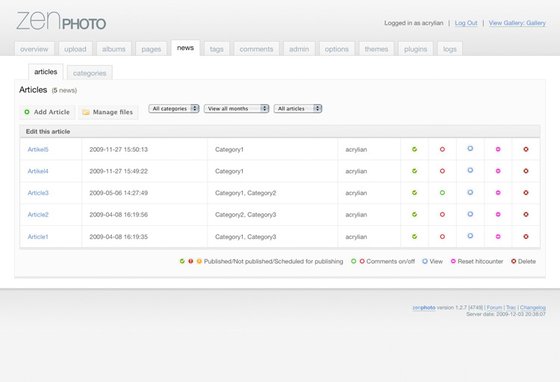This screenshot has width=560, height=382.
Task: Toggle comments for Article1
Action: pyautogui.click(x=442, y=236)
